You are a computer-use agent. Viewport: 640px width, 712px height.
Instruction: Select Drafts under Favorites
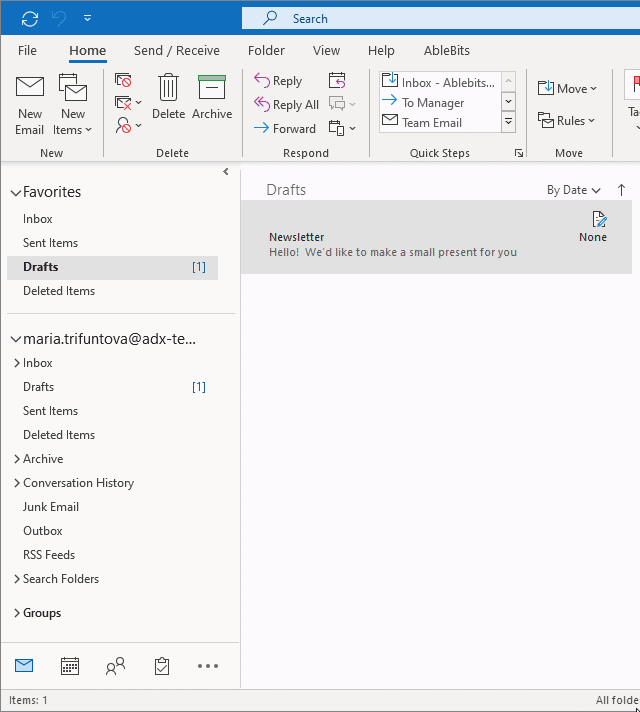[113, 267]
